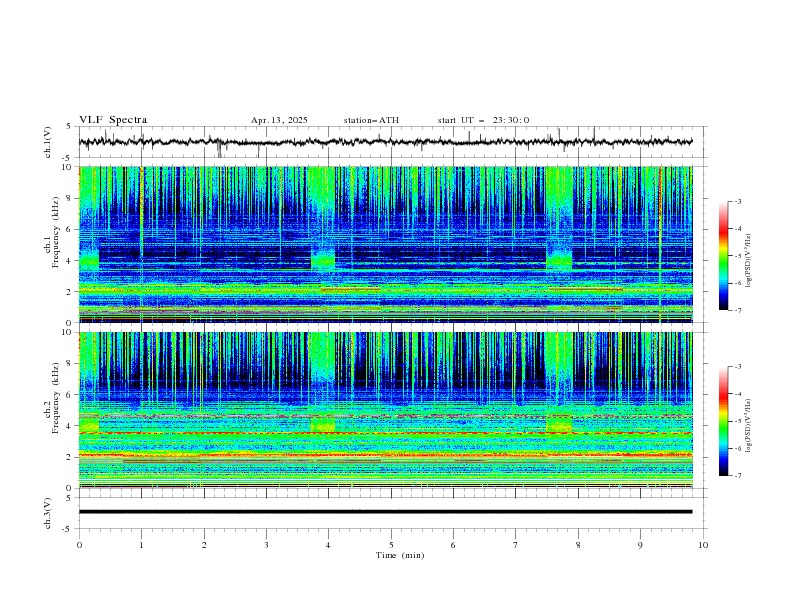Click the ch.1 voltage waveform trace
Screen dimensions: 792x612
click(385, 142)
